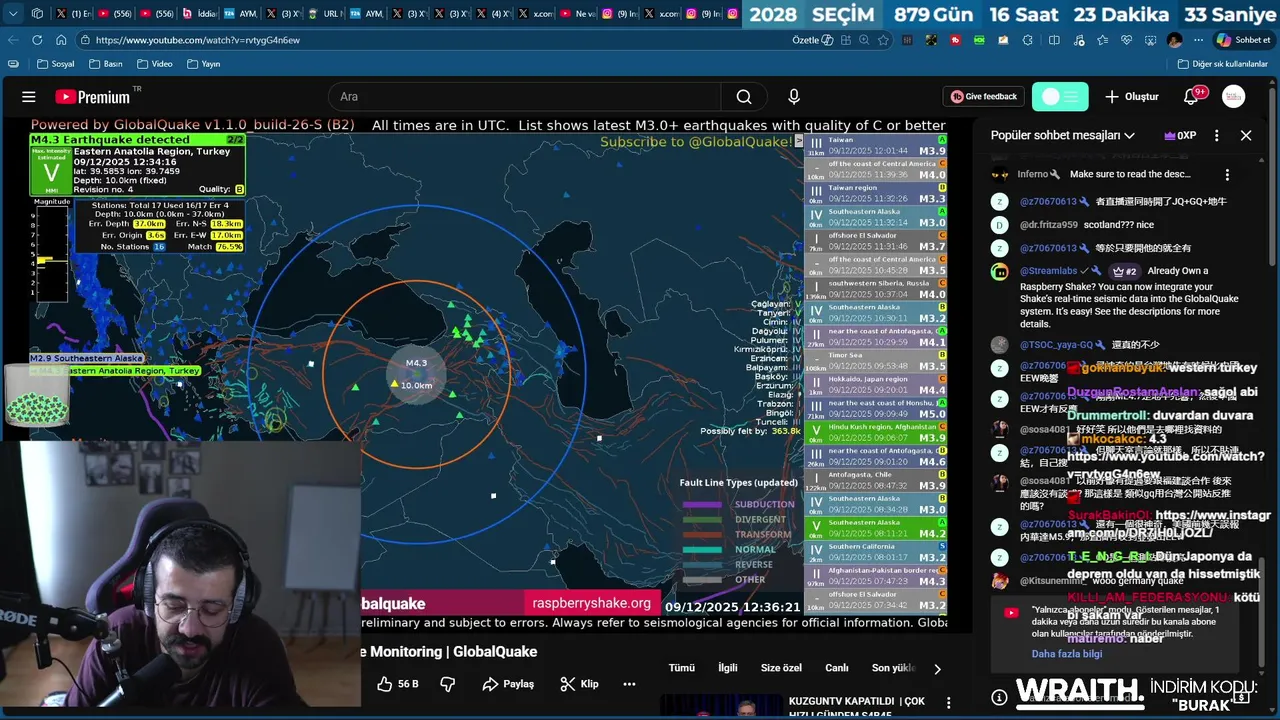This screenshot has height=720, width=1280.
Task: Create a clip with Klip button
Action: point(580,684)
